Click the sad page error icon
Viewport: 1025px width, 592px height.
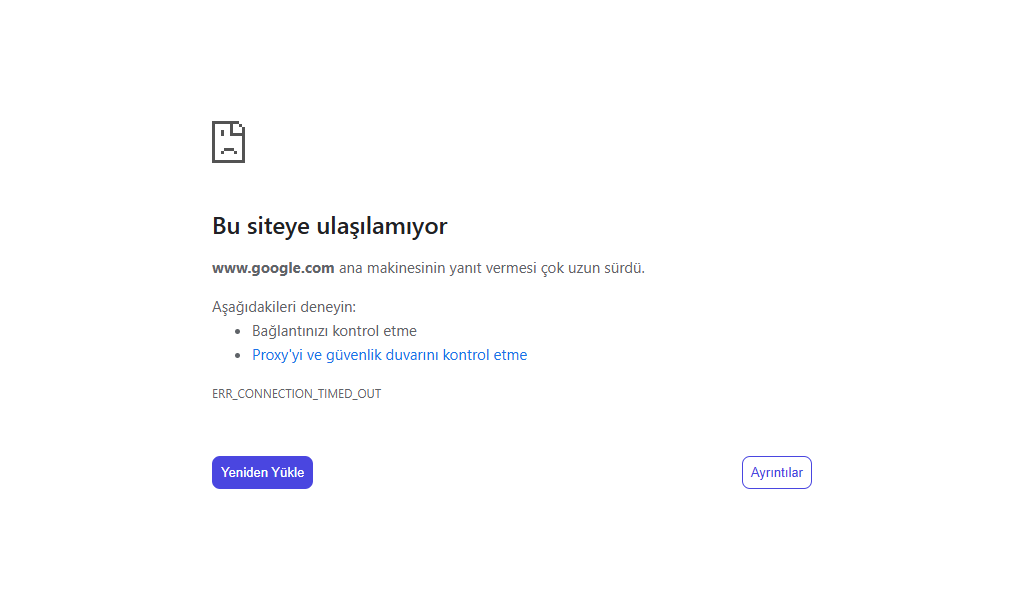(x=228, y=142)
